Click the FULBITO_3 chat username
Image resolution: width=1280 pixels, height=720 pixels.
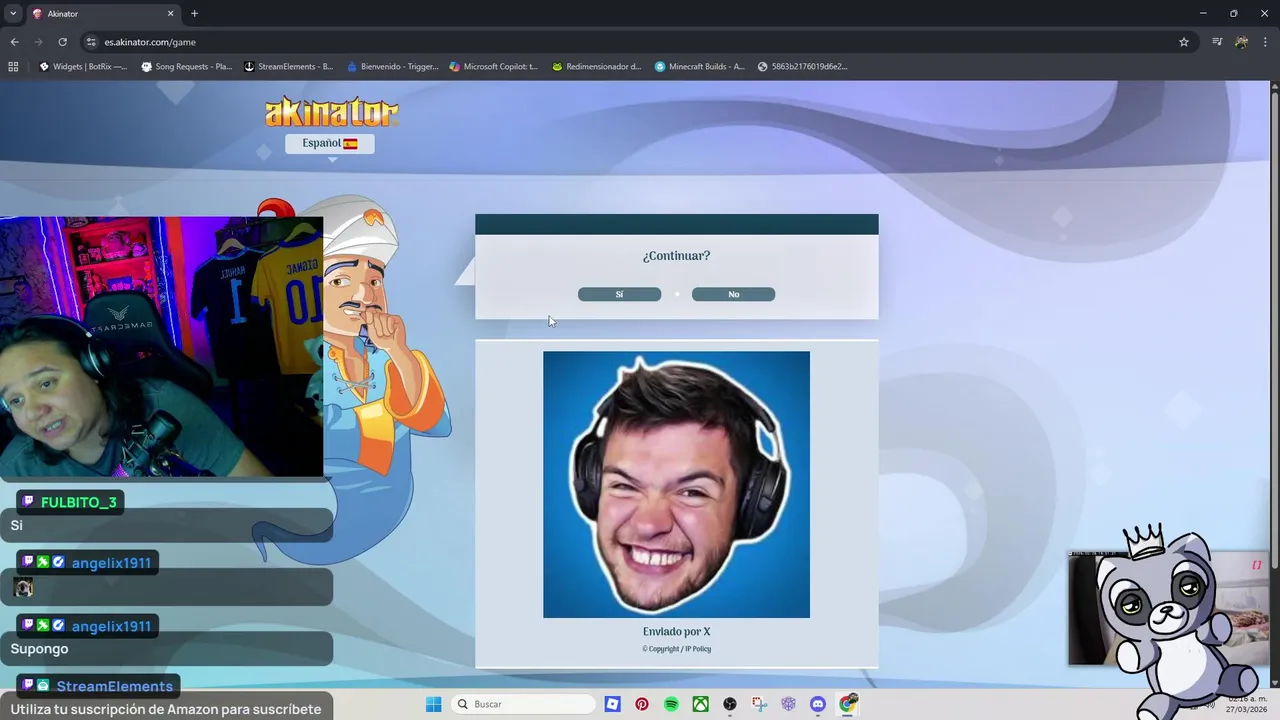coord(78,502)
